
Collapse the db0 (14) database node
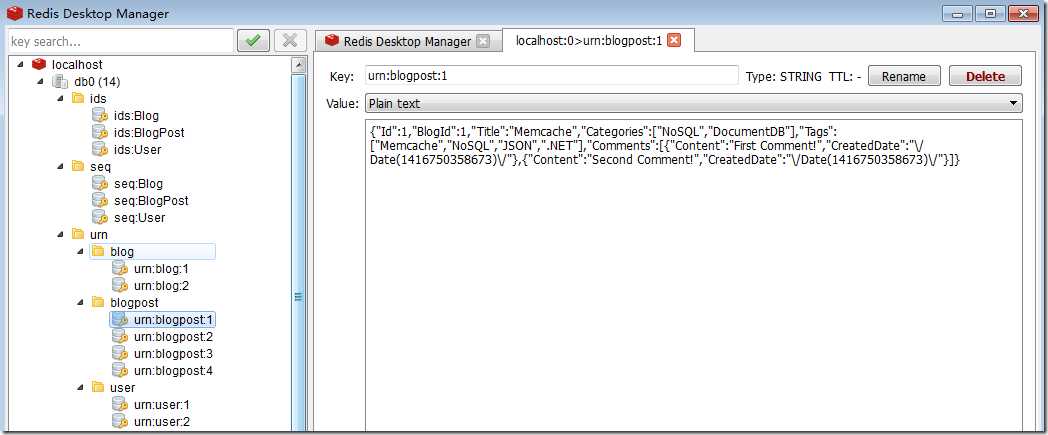pyautogui.click(x=40, y=82)
